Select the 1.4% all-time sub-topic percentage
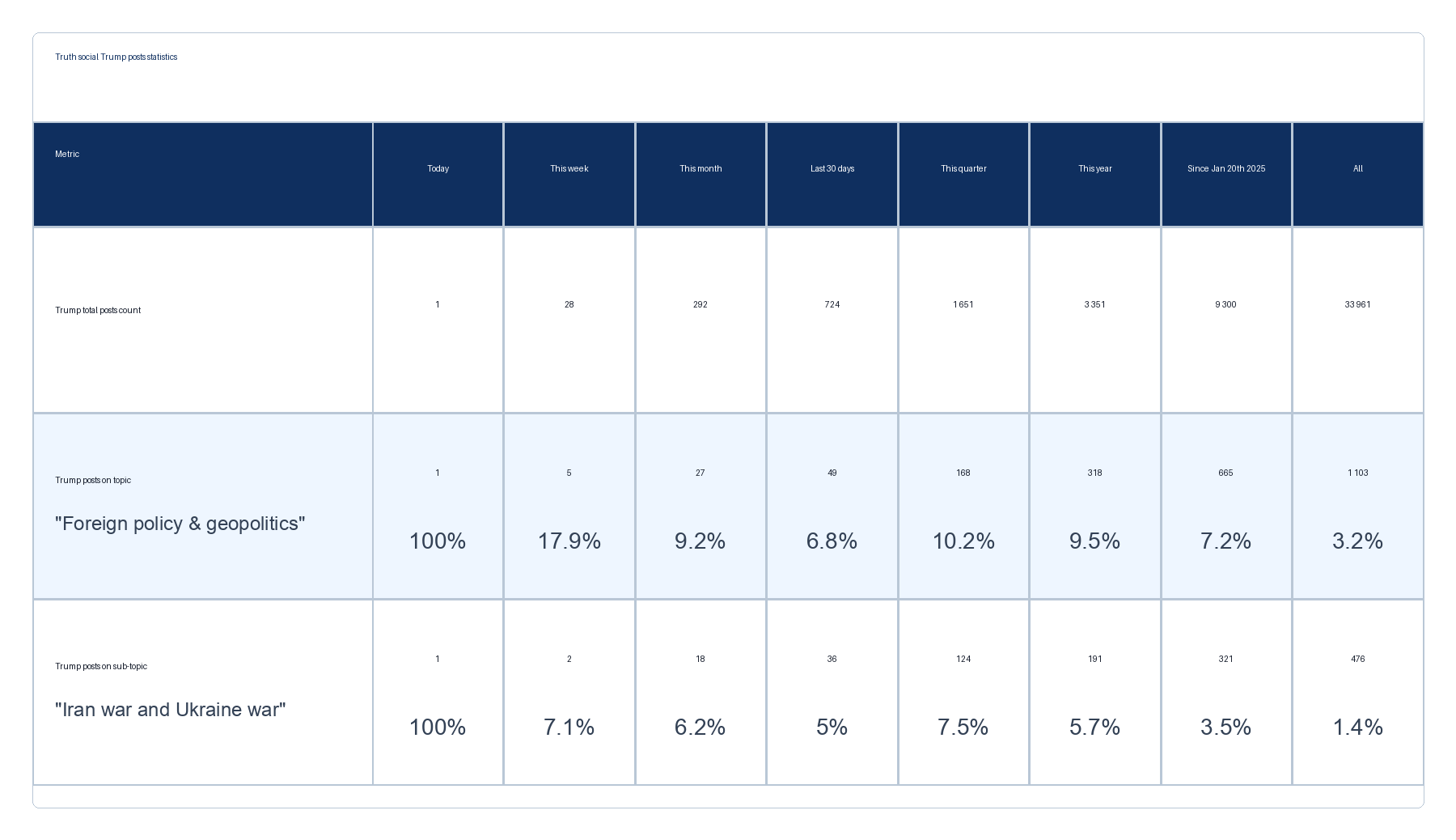Image resolution: width=1456 pixels, height=840 pixels. (1358, 727)
